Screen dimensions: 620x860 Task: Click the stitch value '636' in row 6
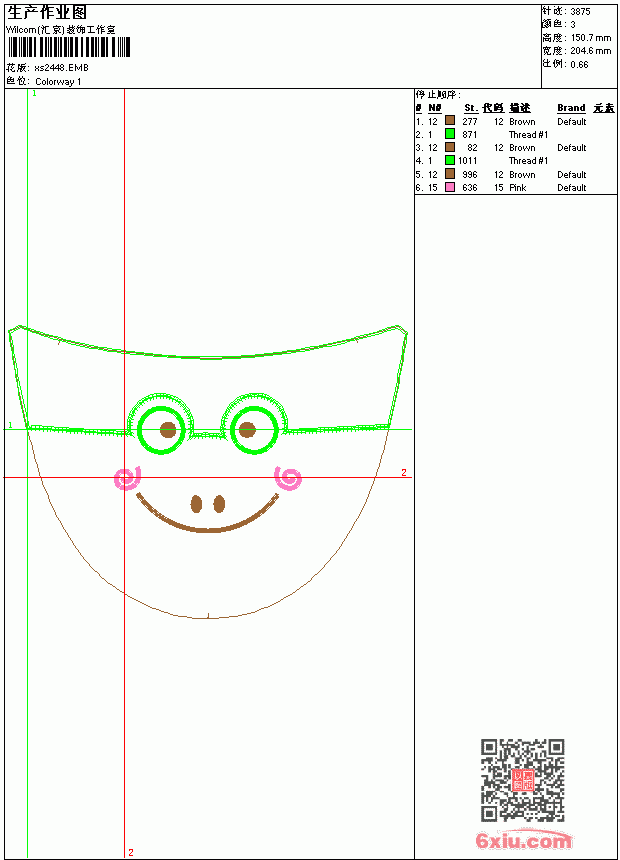coord(470,188)
